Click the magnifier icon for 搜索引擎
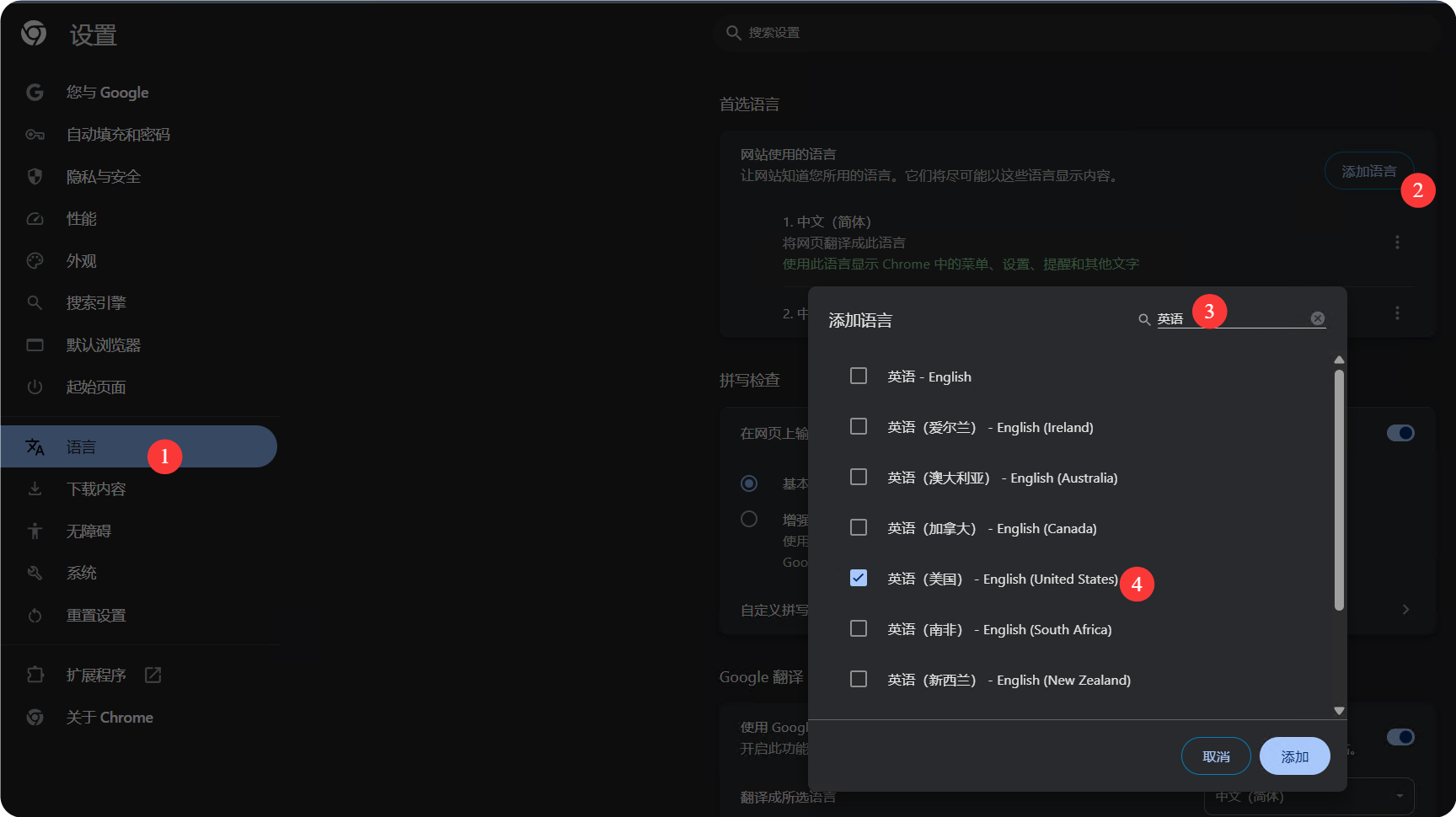The image size is (1456, 817). click(35, 302)
